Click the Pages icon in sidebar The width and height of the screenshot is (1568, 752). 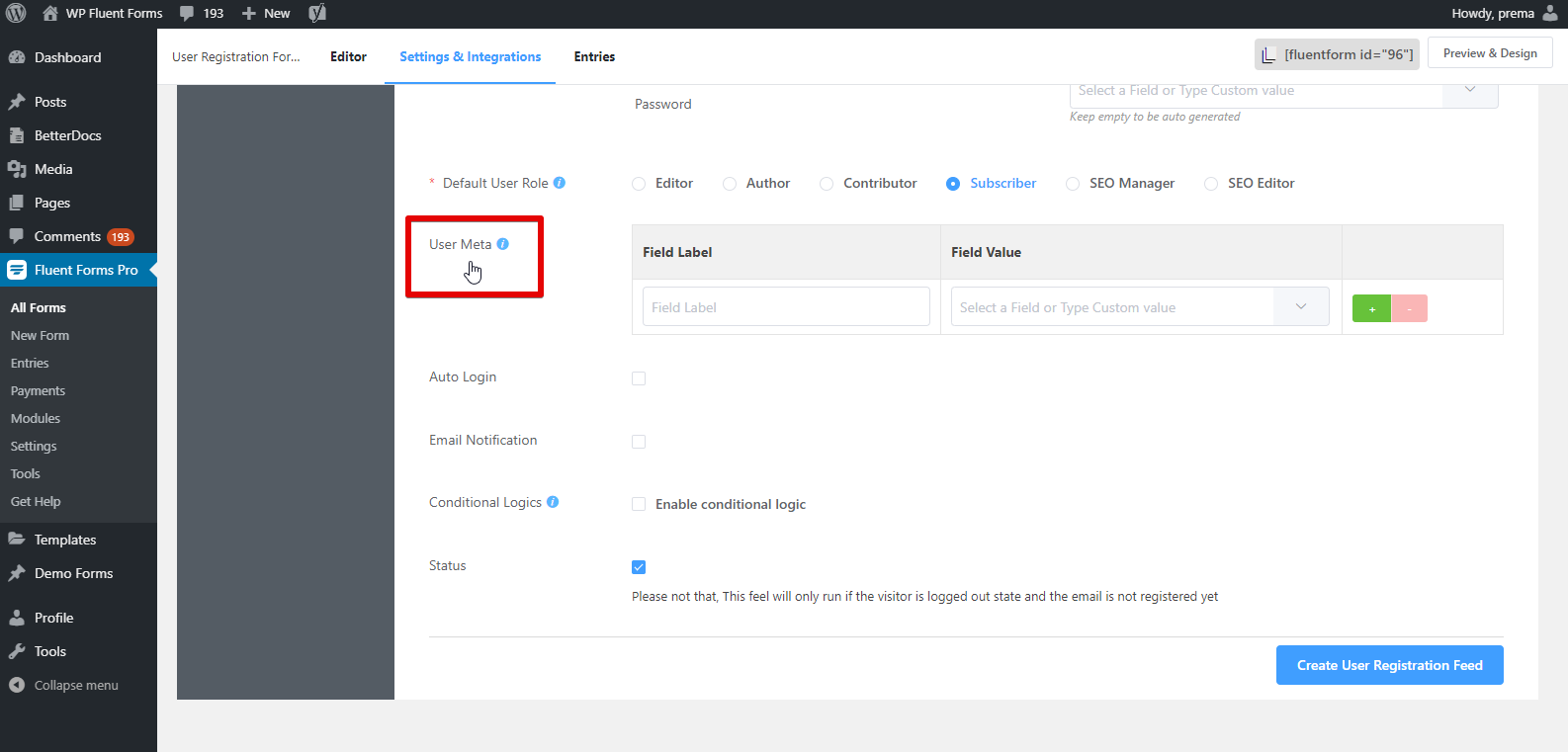(x=17, y=203)
